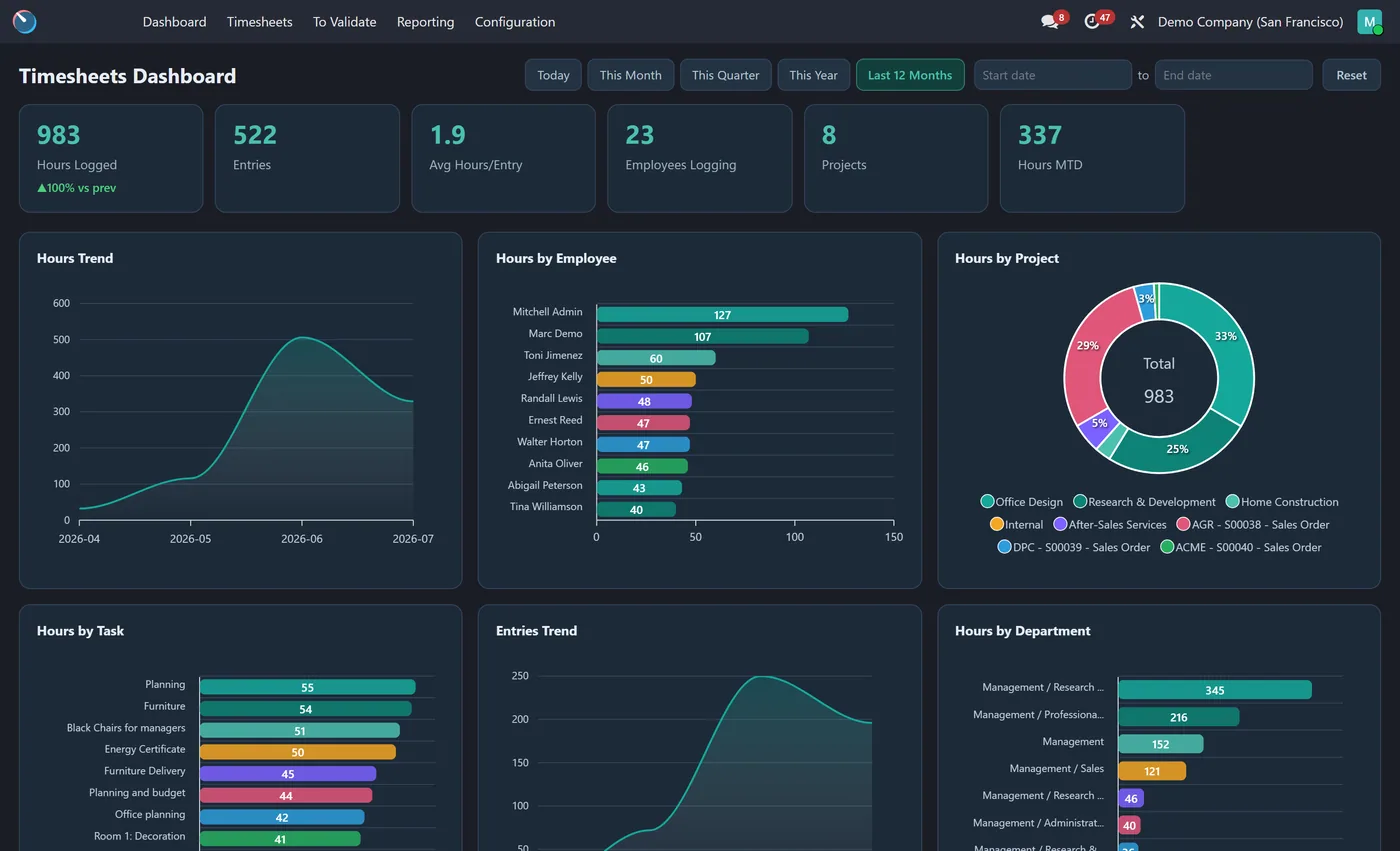The height and width of the screenshot is (851, 1400).
Task: Click Management department bar showing 152
Action: coord(1161,744)
